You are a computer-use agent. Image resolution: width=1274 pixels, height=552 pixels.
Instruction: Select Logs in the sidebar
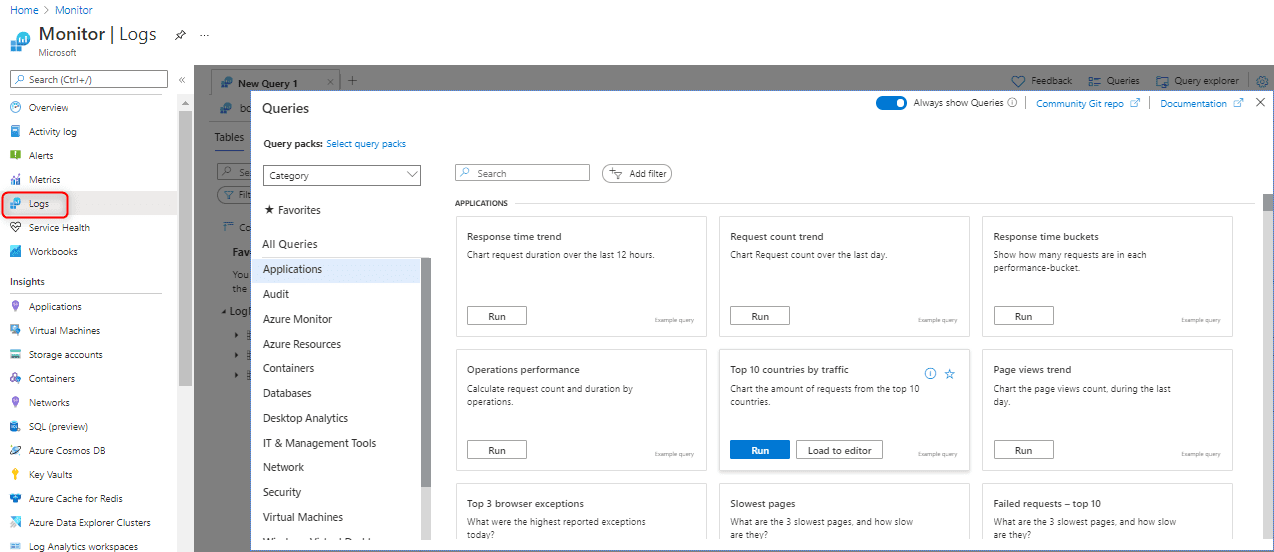(x=38, y=203)
